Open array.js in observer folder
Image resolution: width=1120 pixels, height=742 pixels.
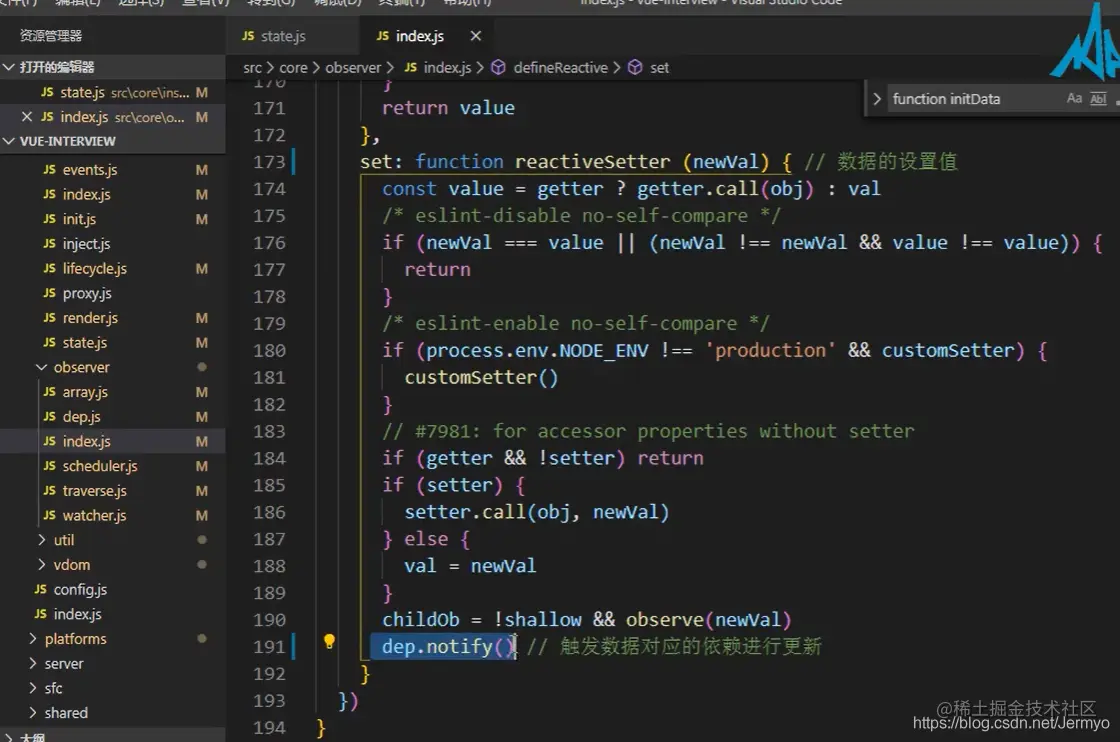point(113,392)
